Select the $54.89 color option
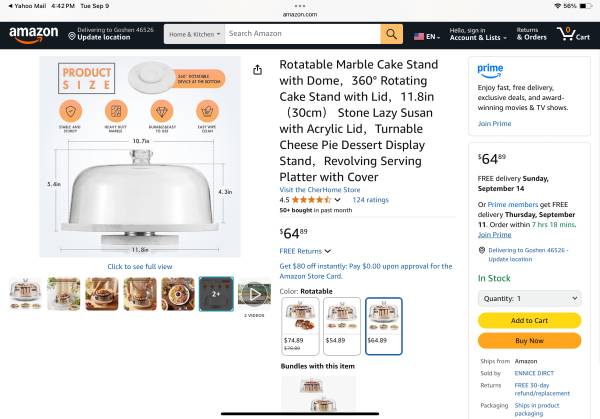 pos(338,326)
